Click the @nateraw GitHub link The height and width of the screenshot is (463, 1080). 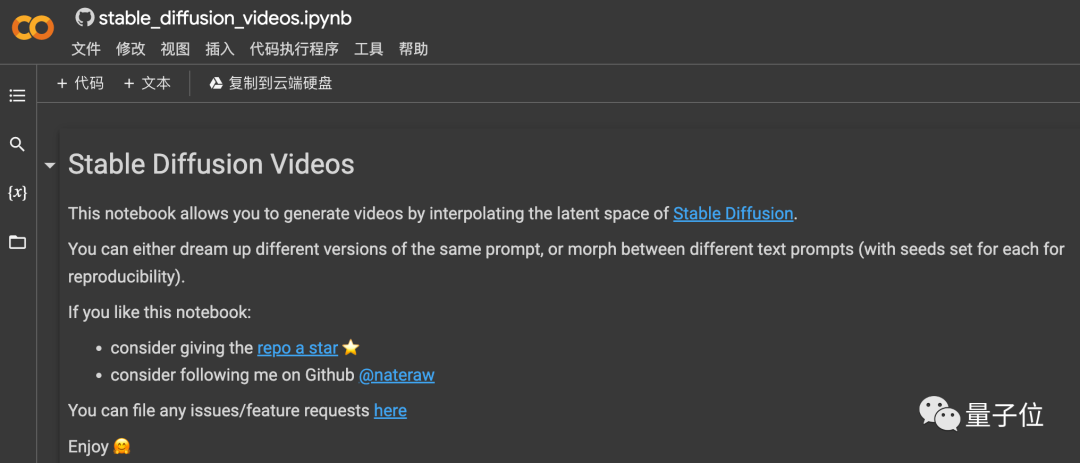point(396,375)
